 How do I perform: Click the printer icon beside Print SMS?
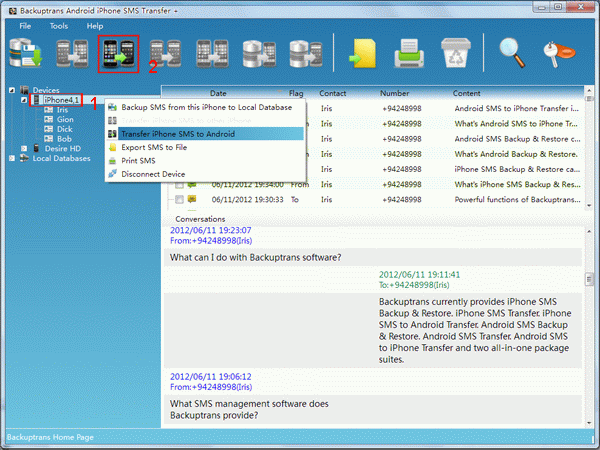click(112, 161)
